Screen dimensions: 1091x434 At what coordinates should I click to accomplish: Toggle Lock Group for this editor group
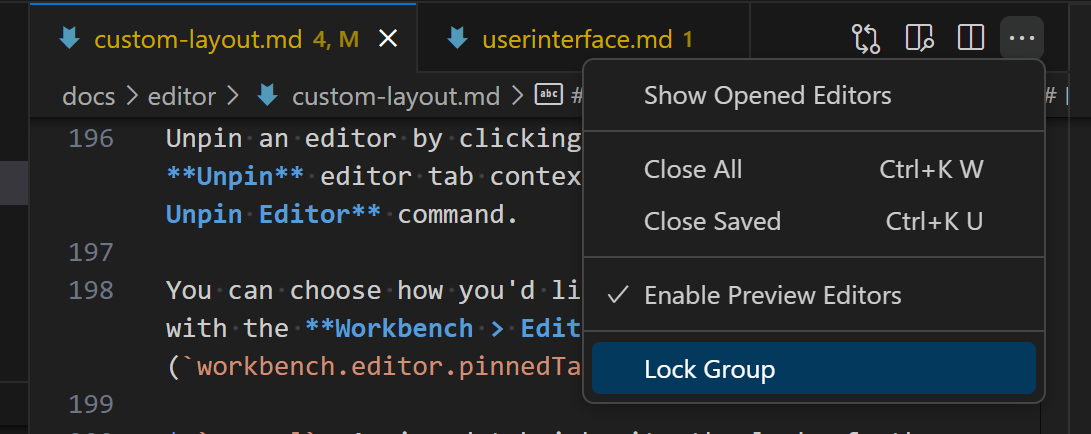(x=710, y=369)
